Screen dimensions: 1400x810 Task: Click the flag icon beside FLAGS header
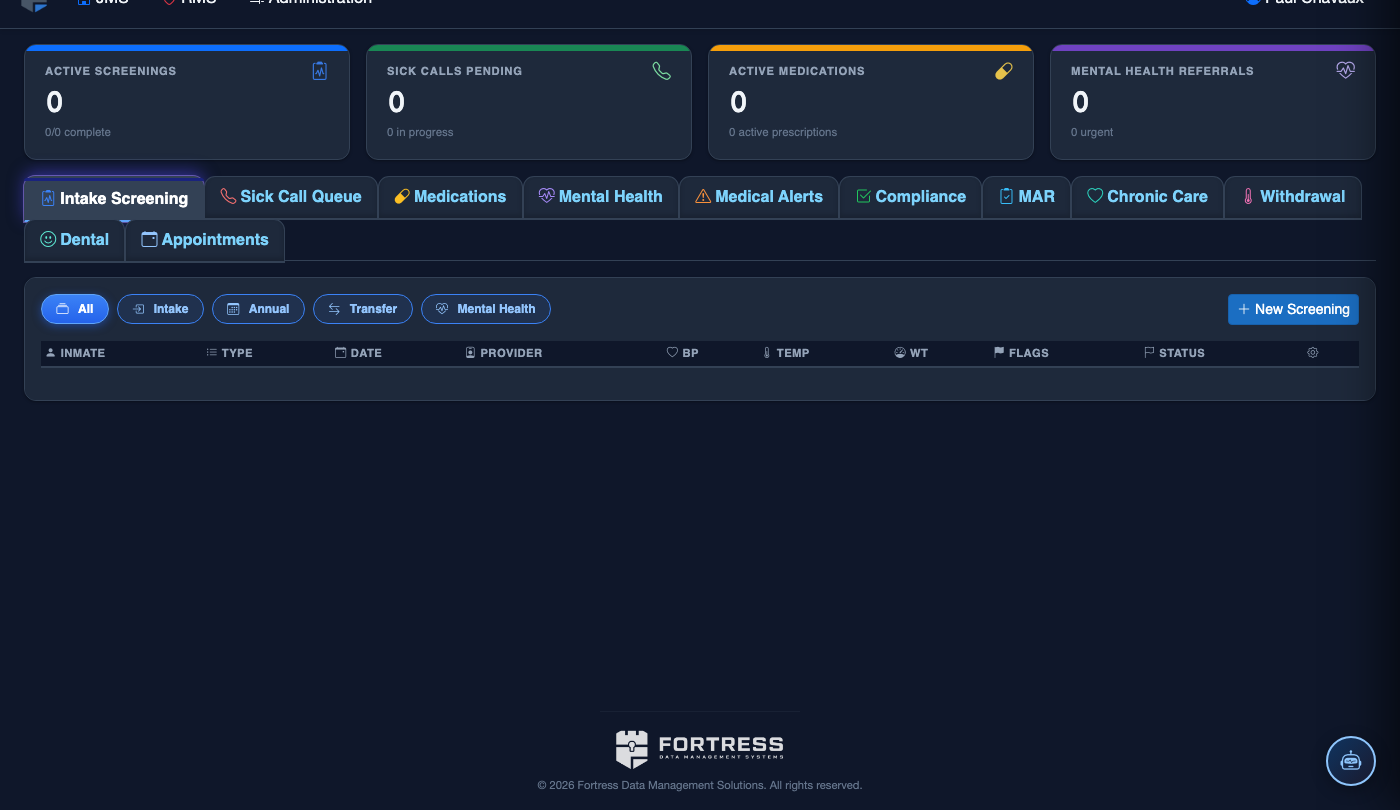(x=999, y=353)
